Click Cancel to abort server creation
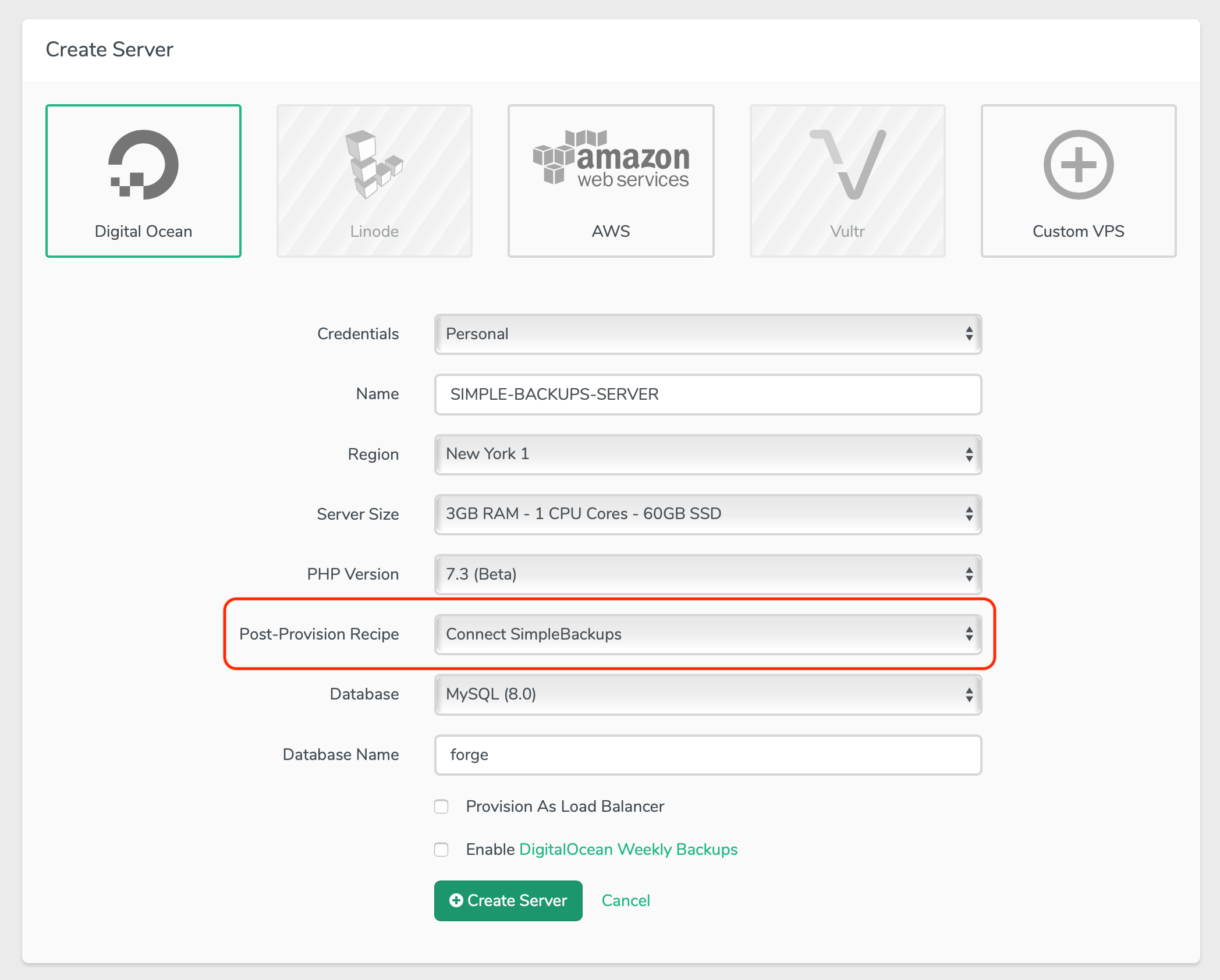 point(625,900)
